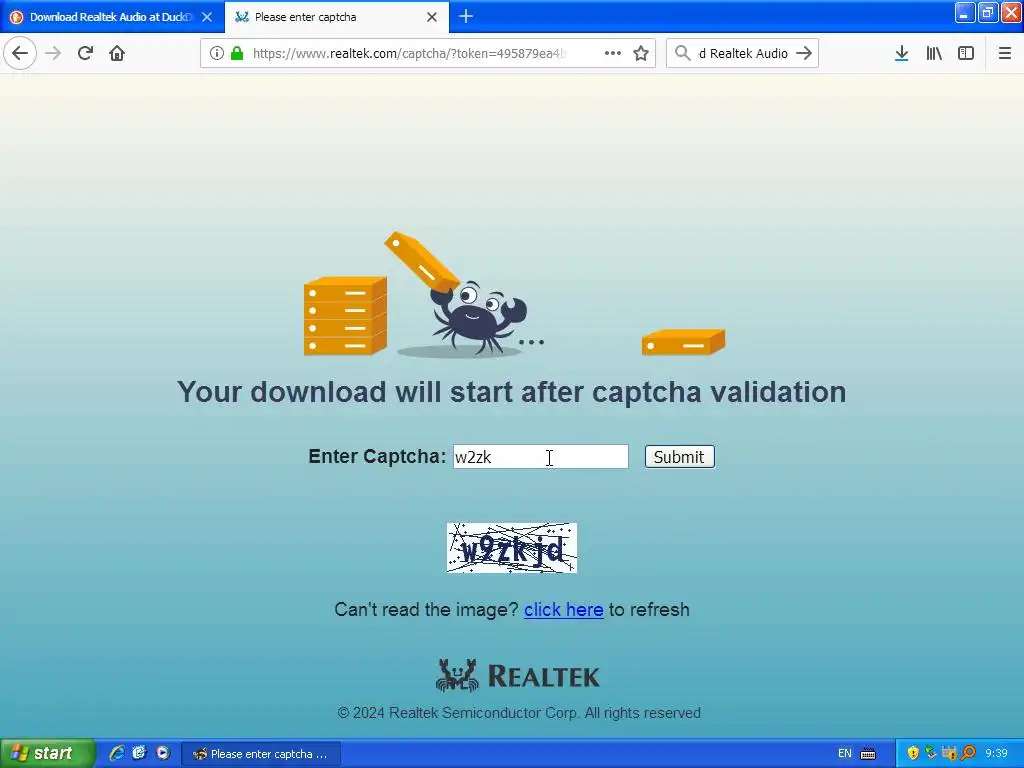Close the Please enter captcha tab
1024x768 pixels.
(432, 17)
